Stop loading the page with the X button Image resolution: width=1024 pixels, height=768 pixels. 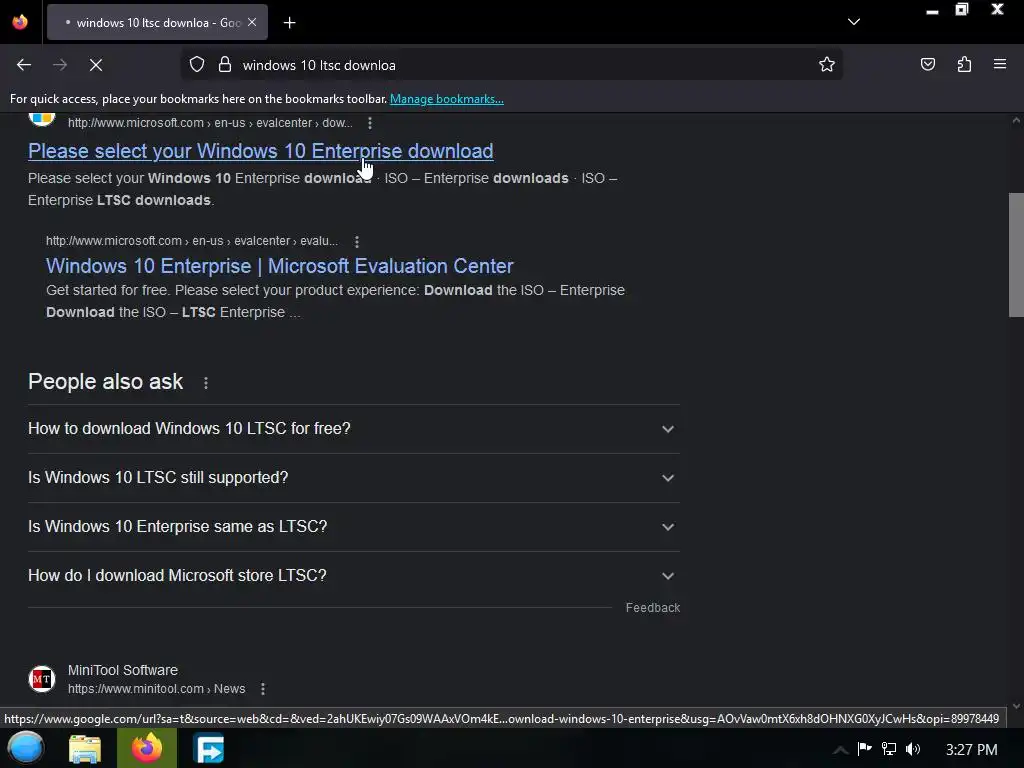(96, 65)
